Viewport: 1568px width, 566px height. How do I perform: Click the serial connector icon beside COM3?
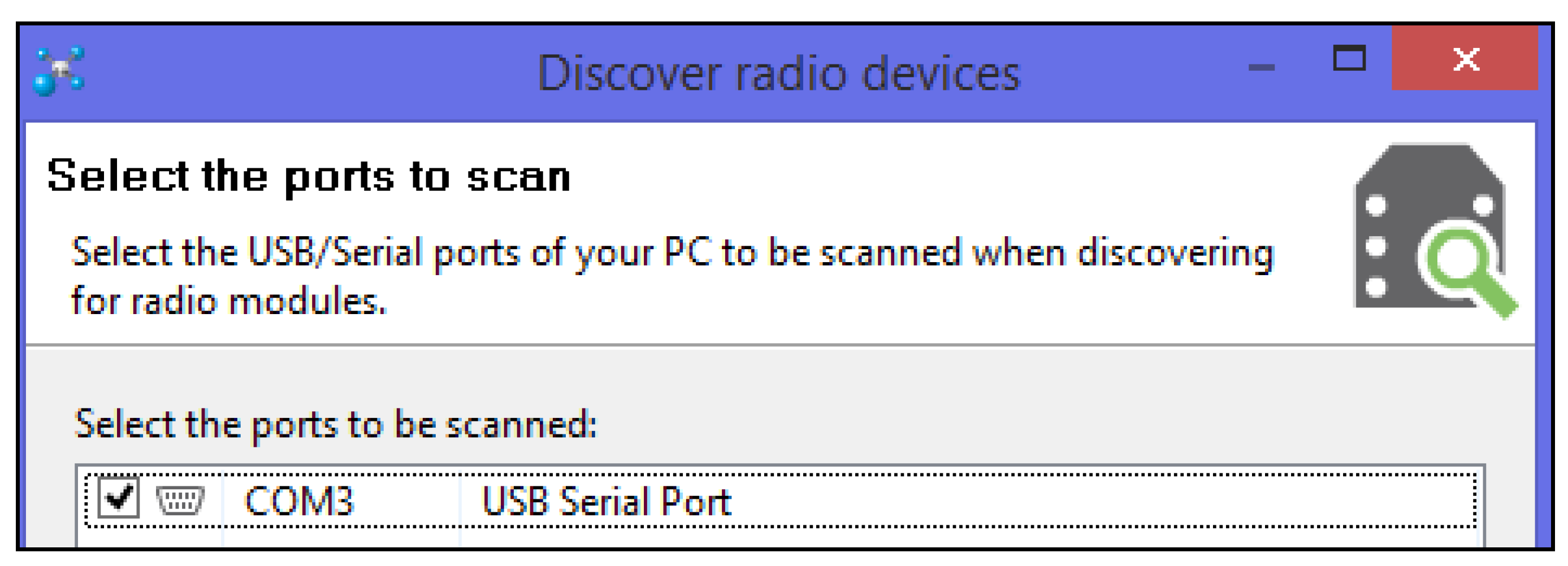[180, 500]
